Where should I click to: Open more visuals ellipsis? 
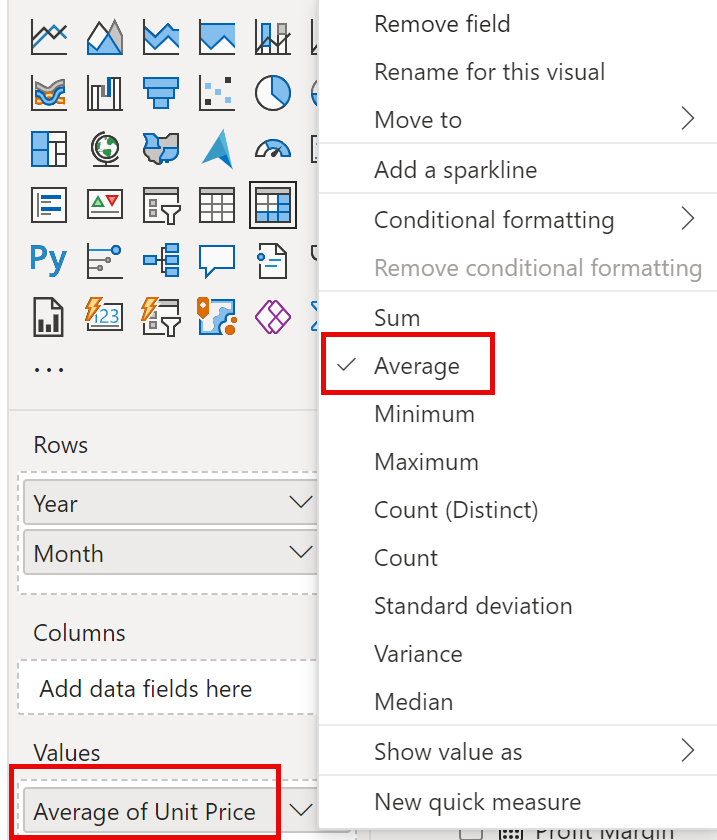pos(49,370)
